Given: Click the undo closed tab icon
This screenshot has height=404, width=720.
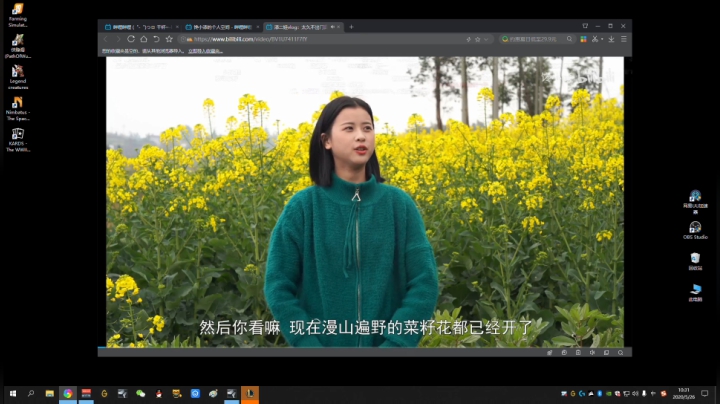Looking at the screenshot, I should tap(157, 39).
